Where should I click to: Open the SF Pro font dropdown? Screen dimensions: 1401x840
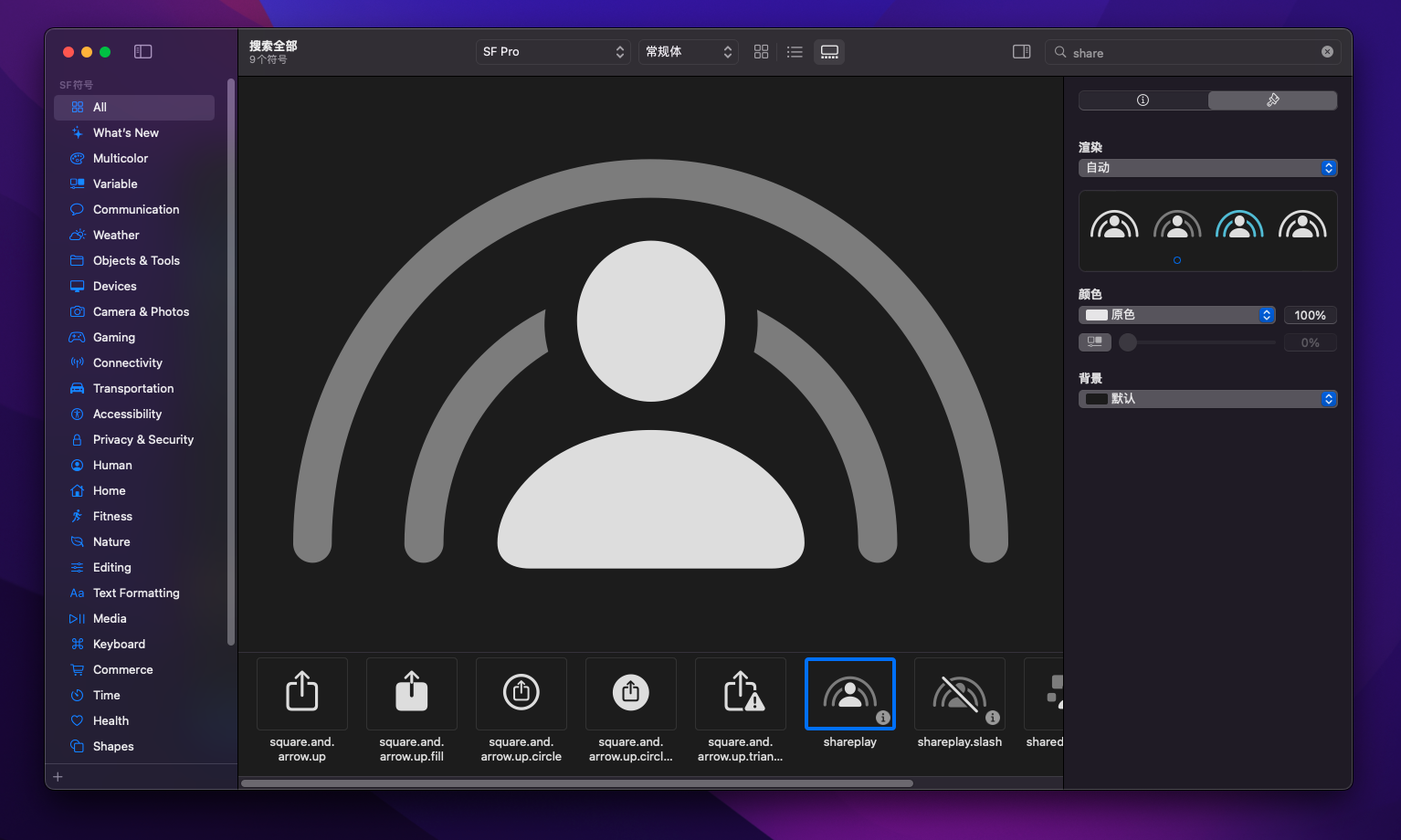pos(553,52)
